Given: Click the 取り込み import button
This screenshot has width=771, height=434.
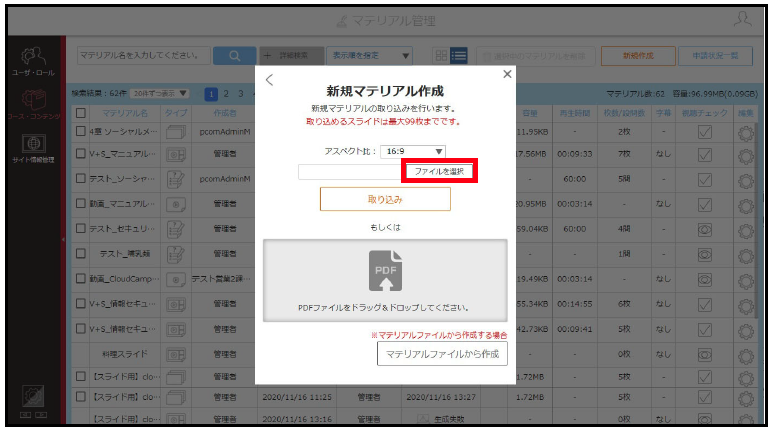Looking at the screenshot, I should point(385,199).
